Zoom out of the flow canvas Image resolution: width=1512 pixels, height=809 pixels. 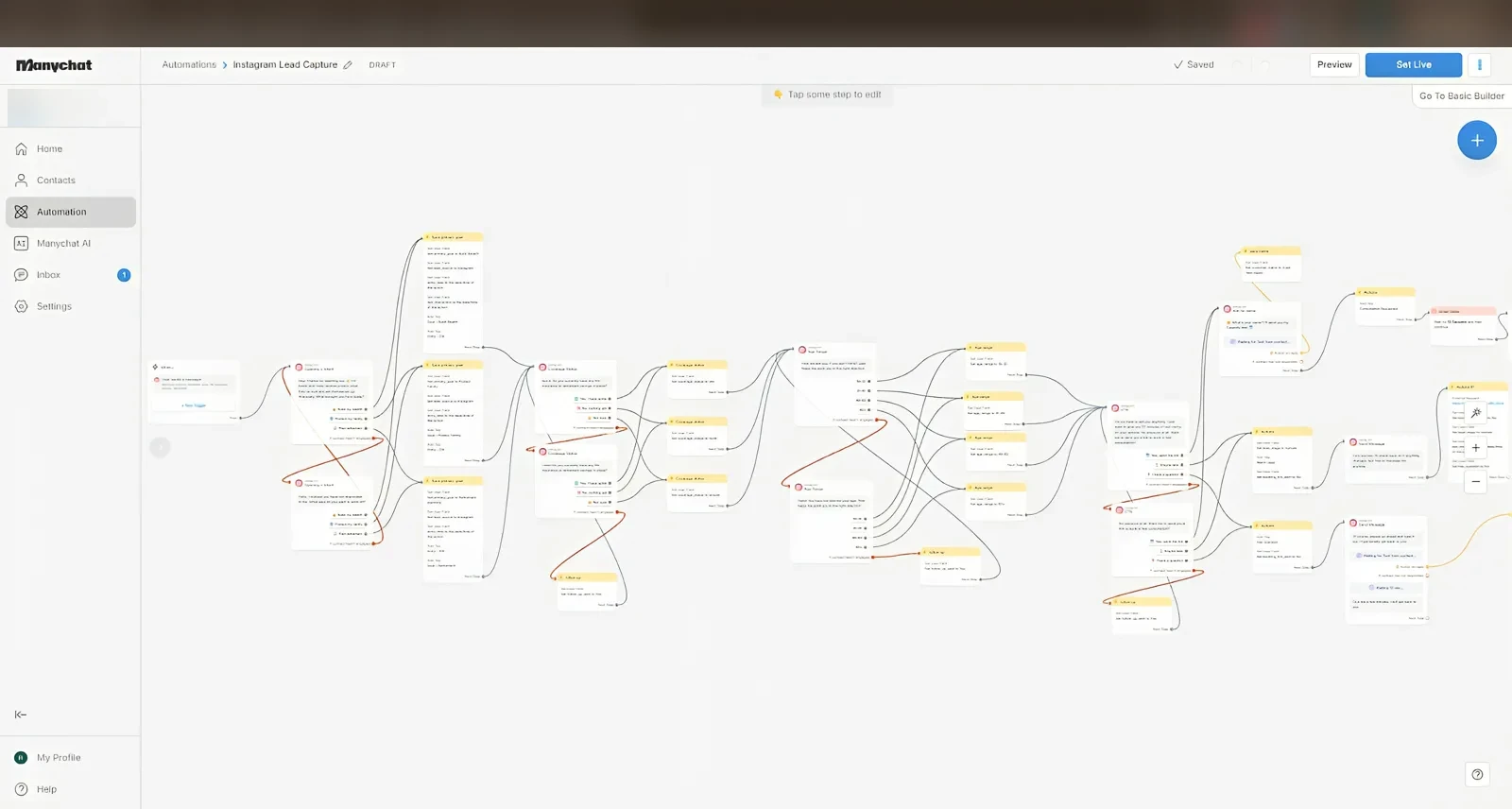[1476, 482]
